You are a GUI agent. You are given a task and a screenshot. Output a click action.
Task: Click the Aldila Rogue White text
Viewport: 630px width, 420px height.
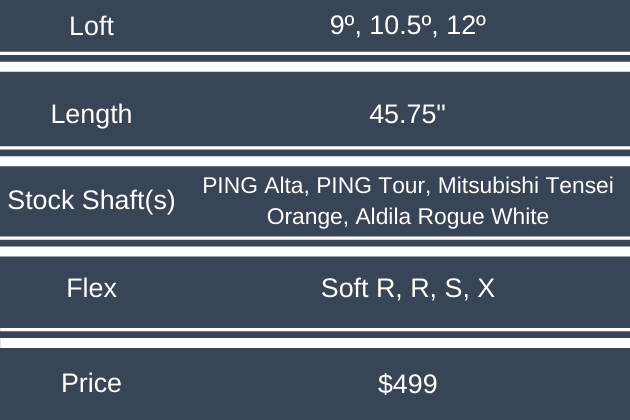click(x=453, y=216)
